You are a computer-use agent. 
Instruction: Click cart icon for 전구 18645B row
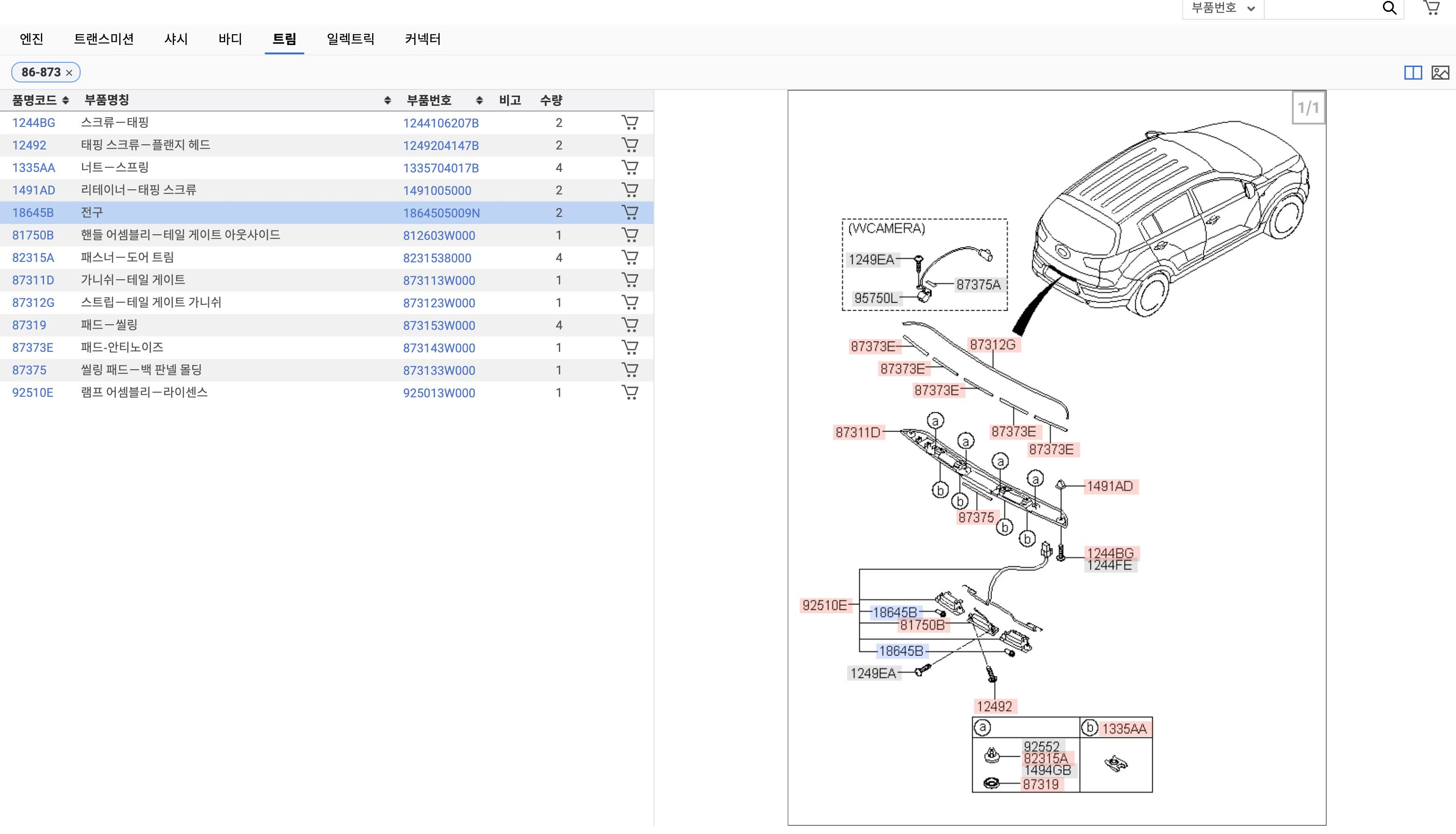tap(630, 213)
